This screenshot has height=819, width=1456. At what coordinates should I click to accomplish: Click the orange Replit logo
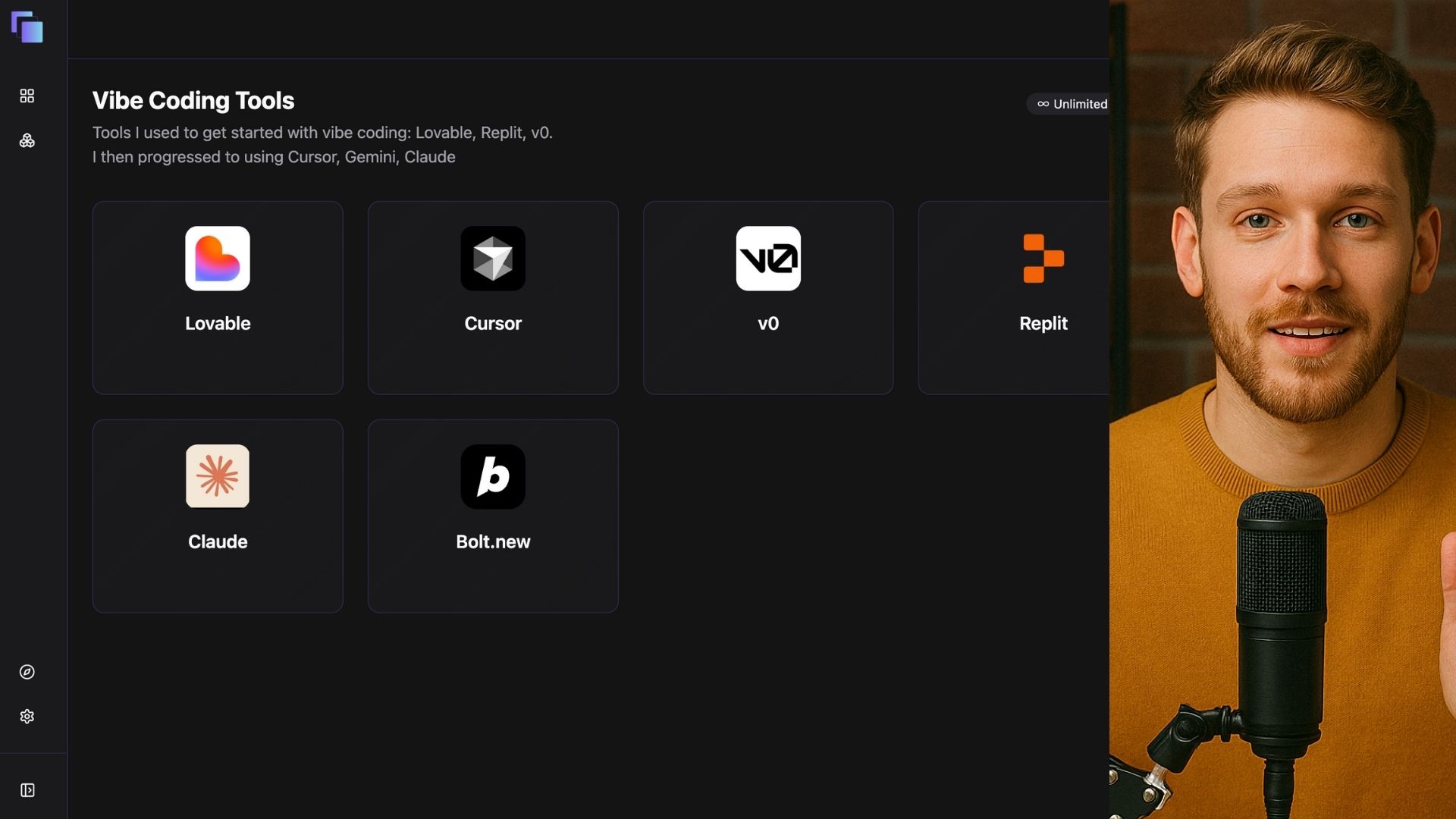[x=1043, y=259]
